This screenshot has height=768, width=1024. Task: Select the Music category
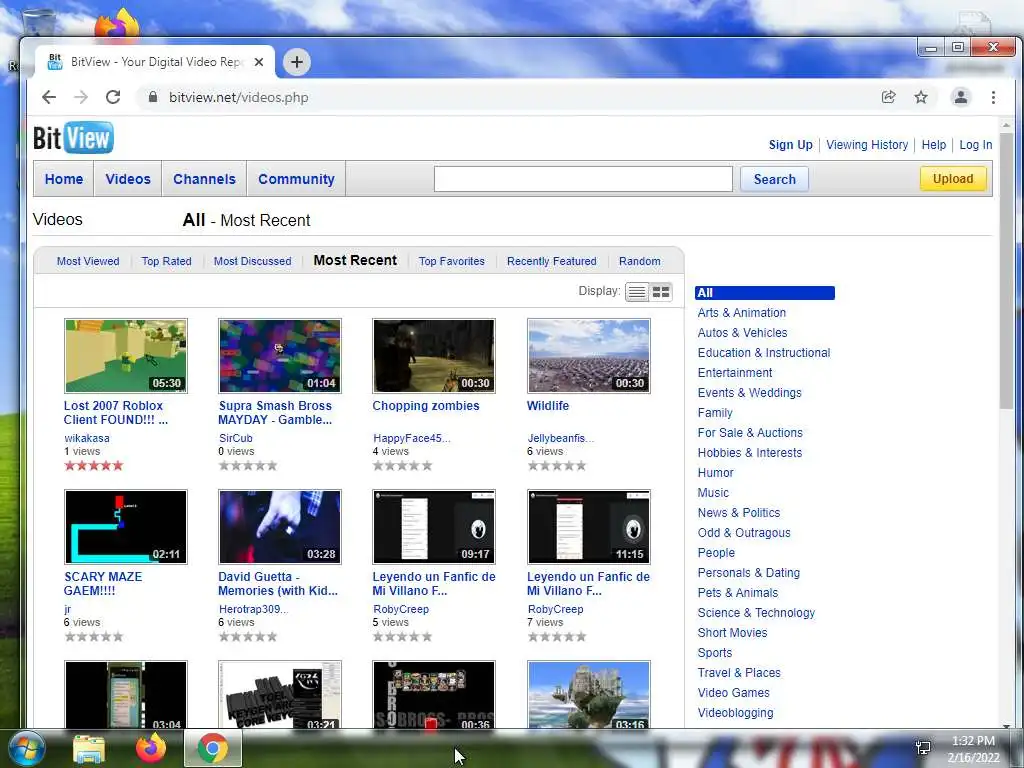tap(713, 493)
